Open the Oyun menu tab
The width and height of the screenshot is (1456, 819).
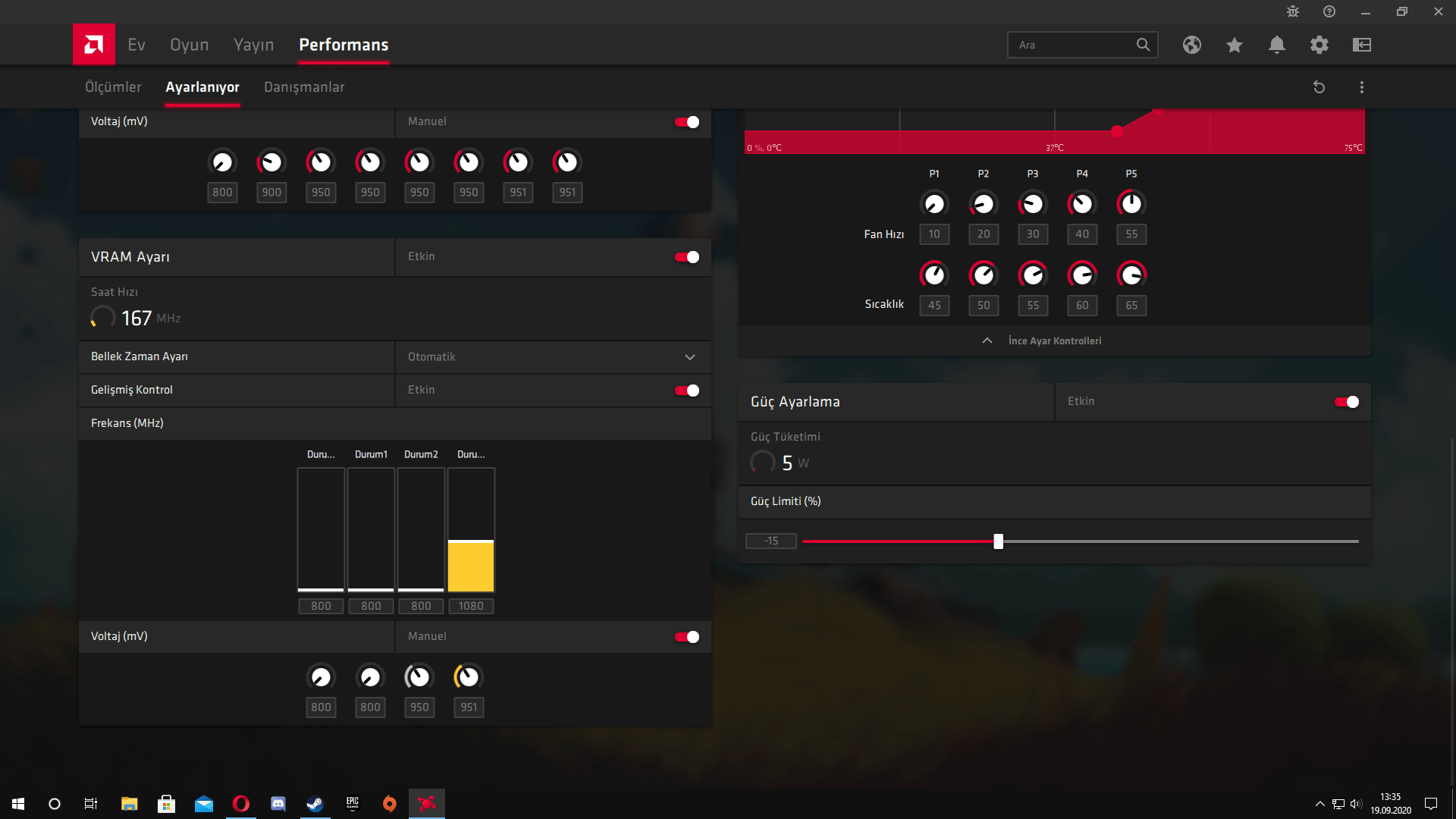[189, 45]
